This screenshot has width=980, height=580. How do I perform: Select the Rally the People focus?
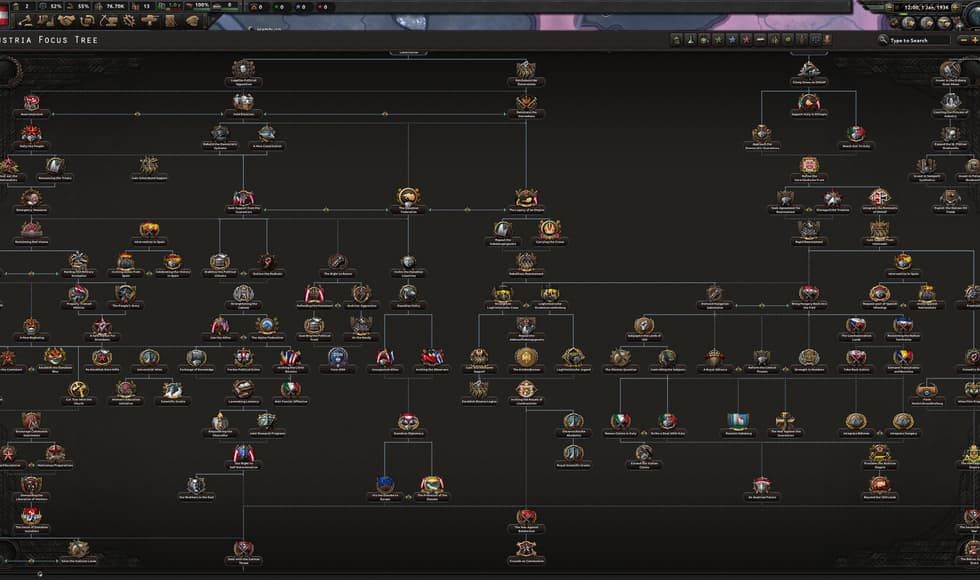31,137
